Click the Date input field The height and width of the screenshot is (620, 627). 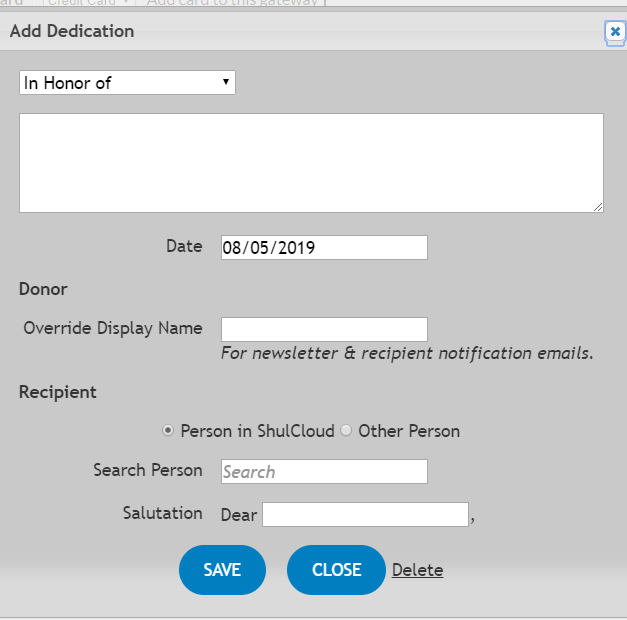click(x=324, y=247)
